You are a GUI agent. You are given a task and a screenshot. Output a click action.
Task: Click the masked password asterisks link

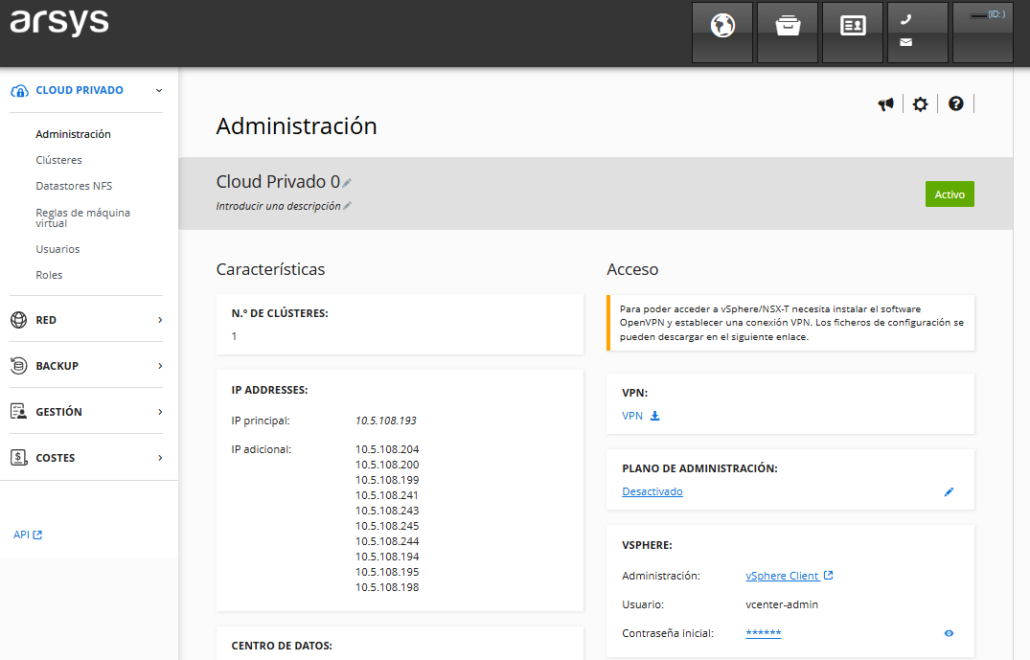[763, 633]
